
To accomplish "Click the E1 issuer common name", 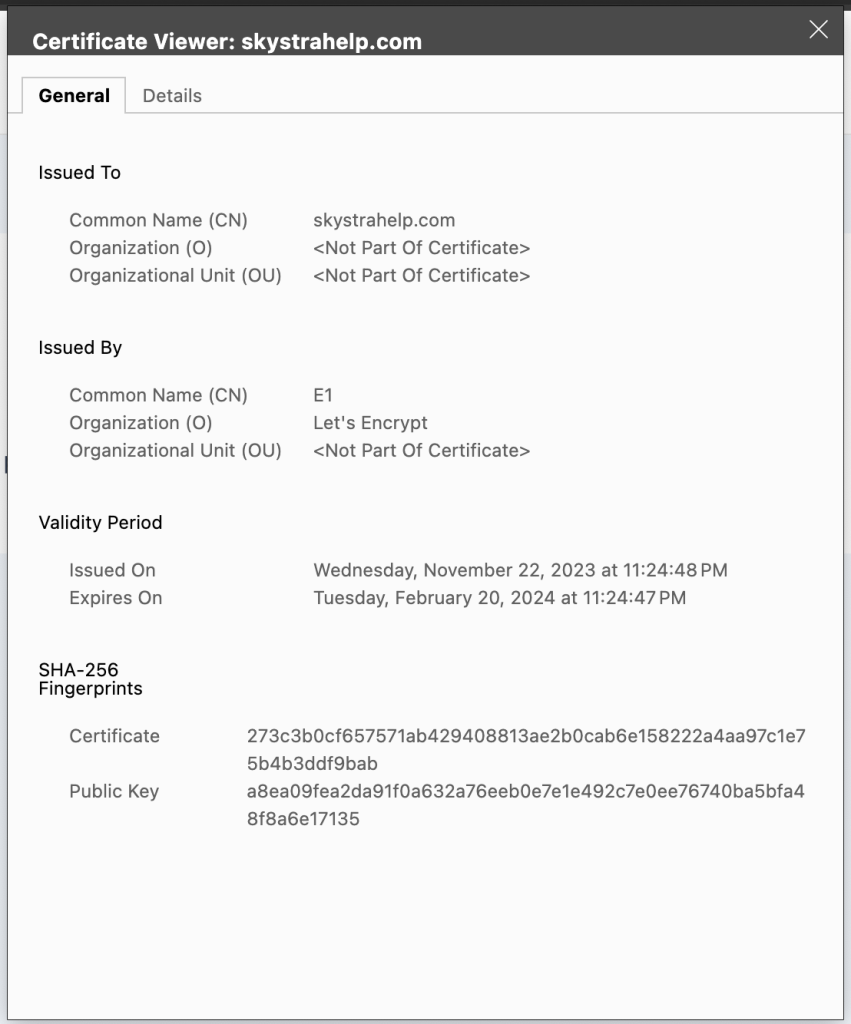I will [x=323, y=395].
